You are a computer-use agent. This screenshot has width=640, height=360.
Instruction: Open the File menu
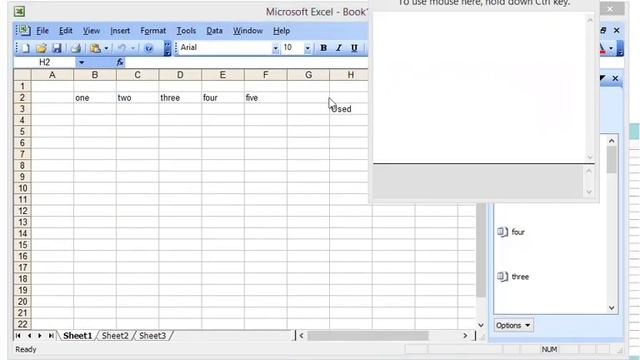42,31
